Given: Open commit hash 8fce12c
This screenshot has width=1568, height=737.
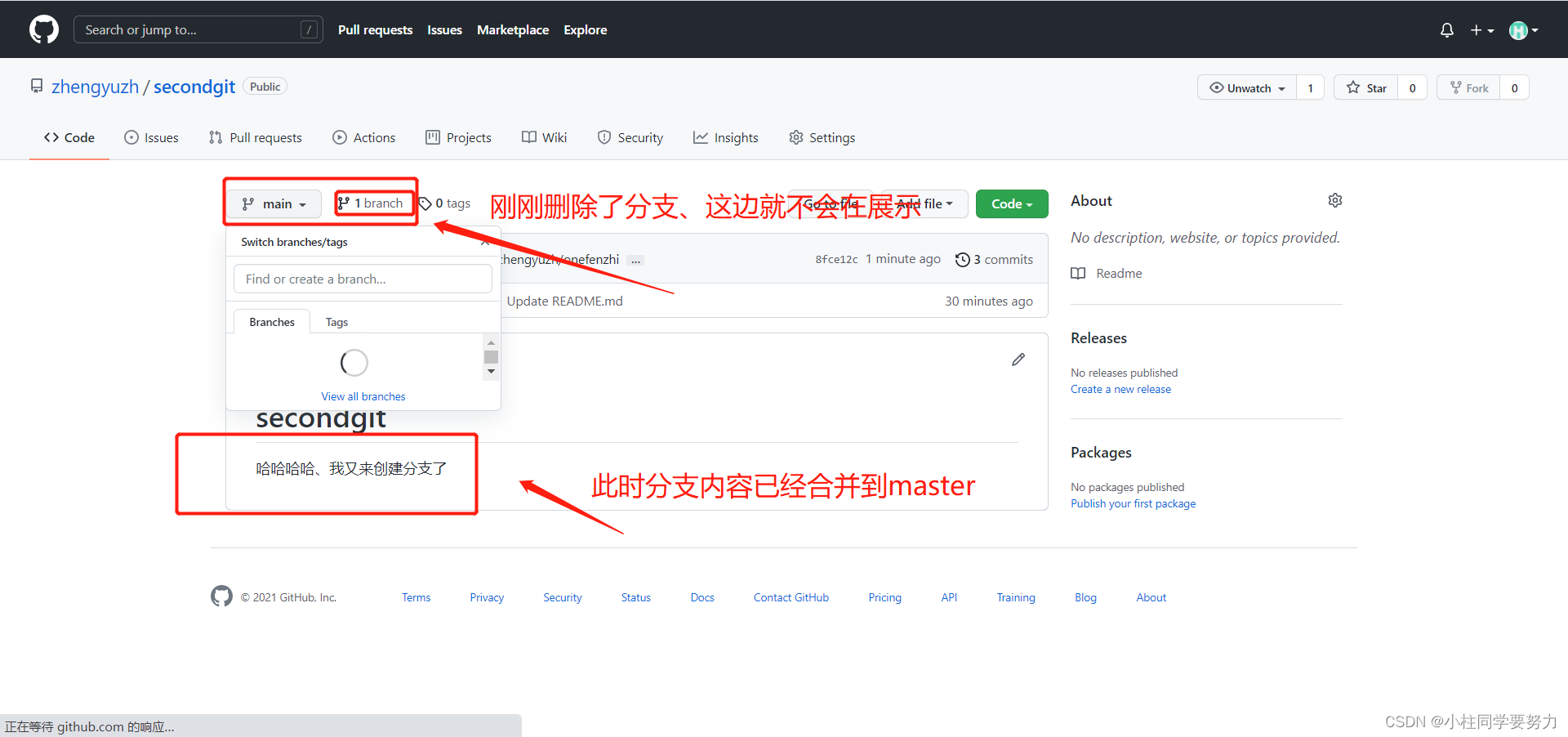Looking at the screenshot, I should (836, 259).
